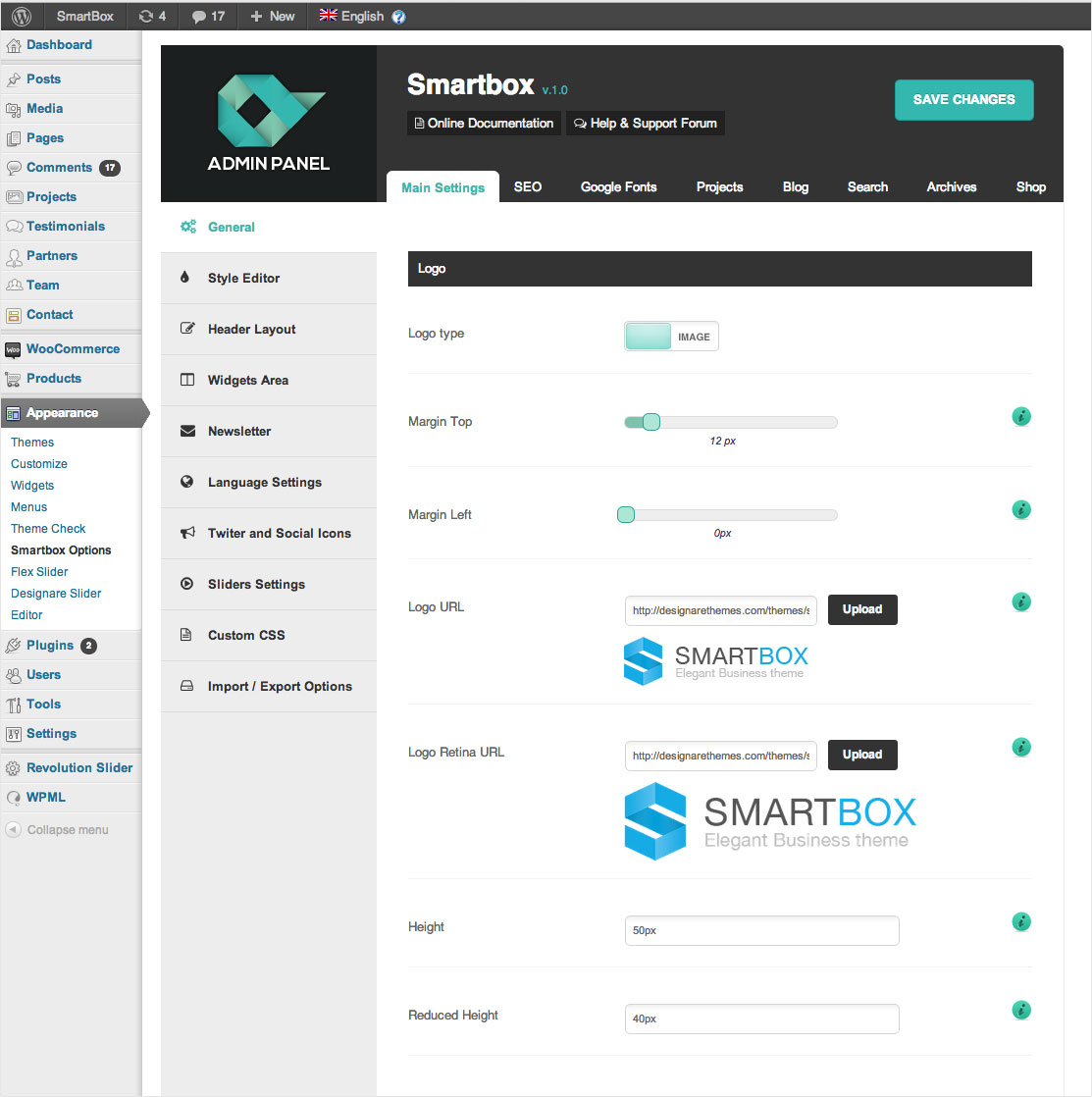Viewport: 1092px width, 1097px height.
Task: Click the info icon for Logo Retina URL
Action: coord(1021,747)
